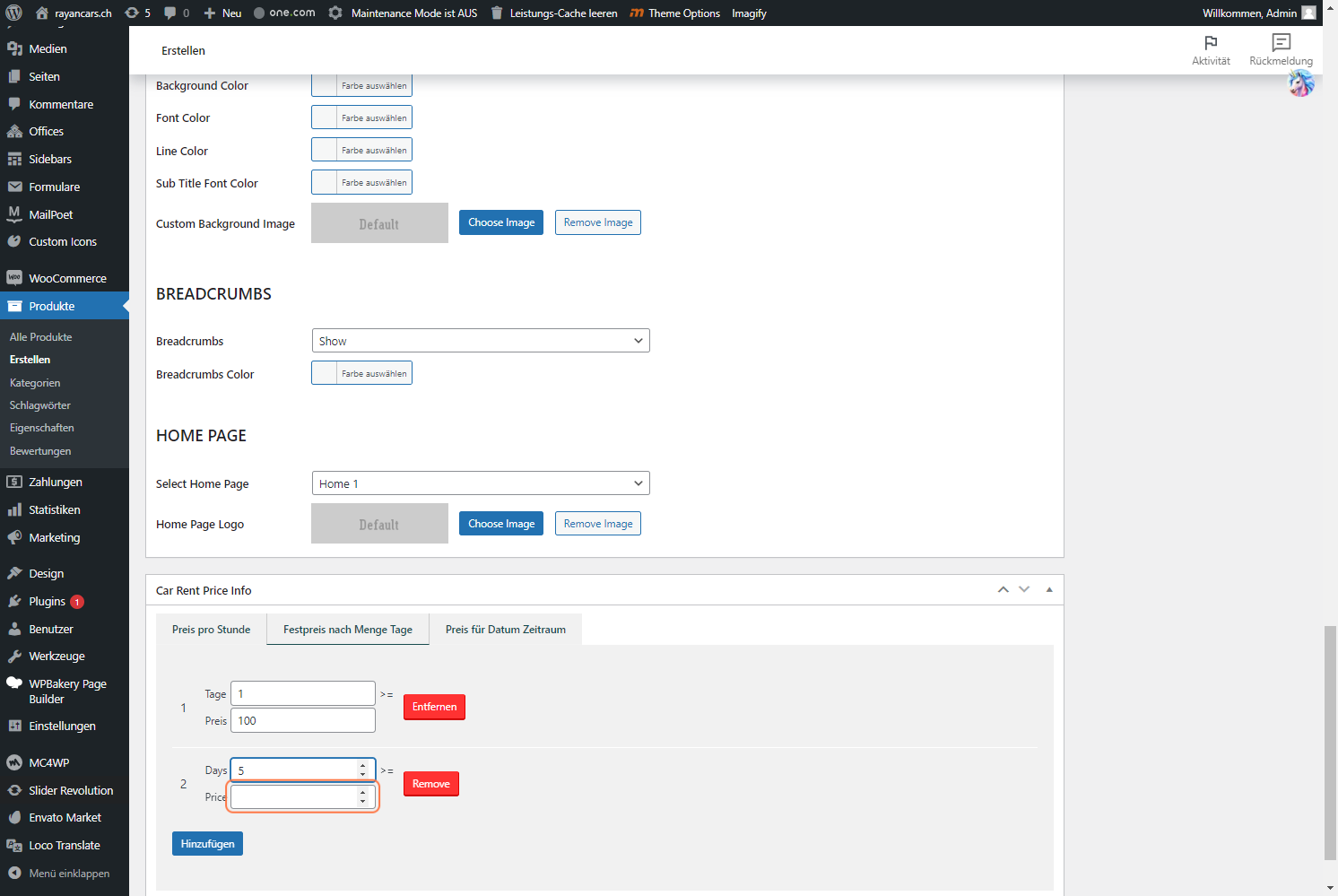Image resolution: width=1338 pixels, height=896 pixels.
Task: Click the Sidebars menu icon
Action: (x=14, y=159)
